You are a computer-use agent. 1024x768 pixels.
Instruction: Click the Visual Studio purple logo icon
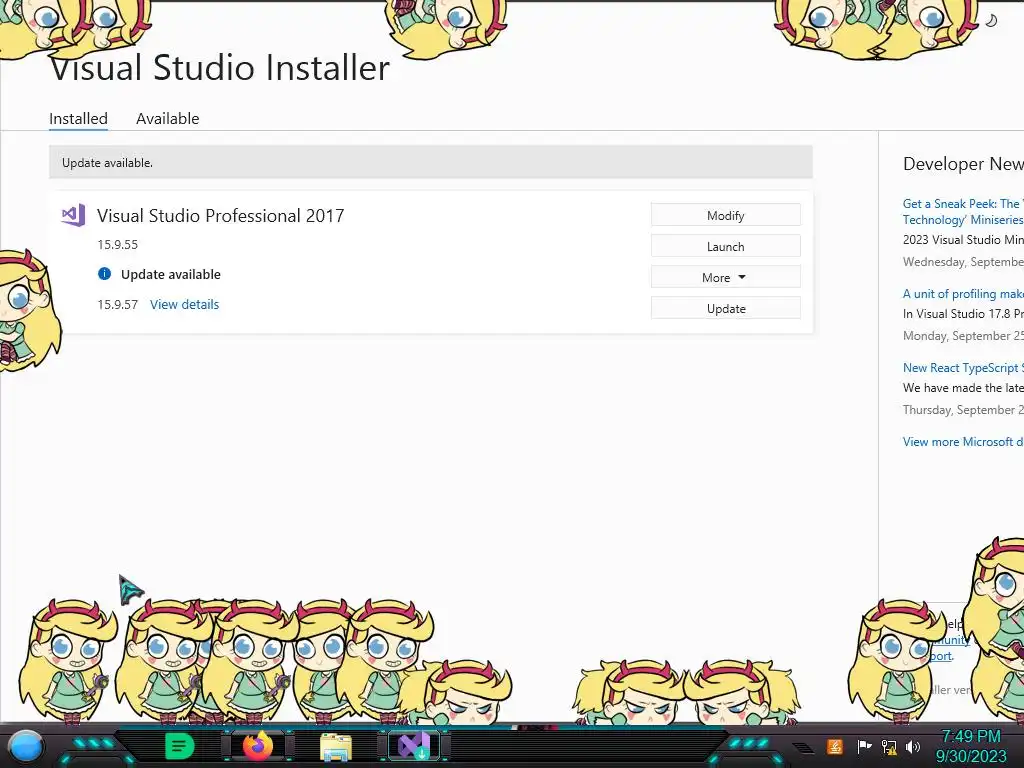(73, 215)
